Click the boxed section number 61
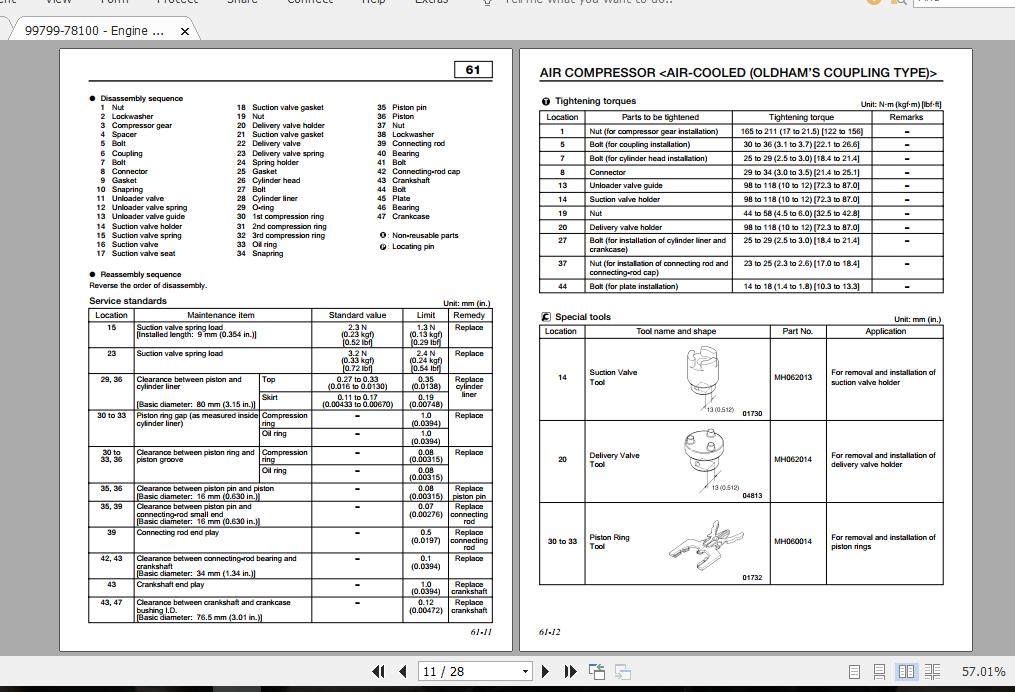This screenshot has width=1015, height=692. click(x=473, y=69)
